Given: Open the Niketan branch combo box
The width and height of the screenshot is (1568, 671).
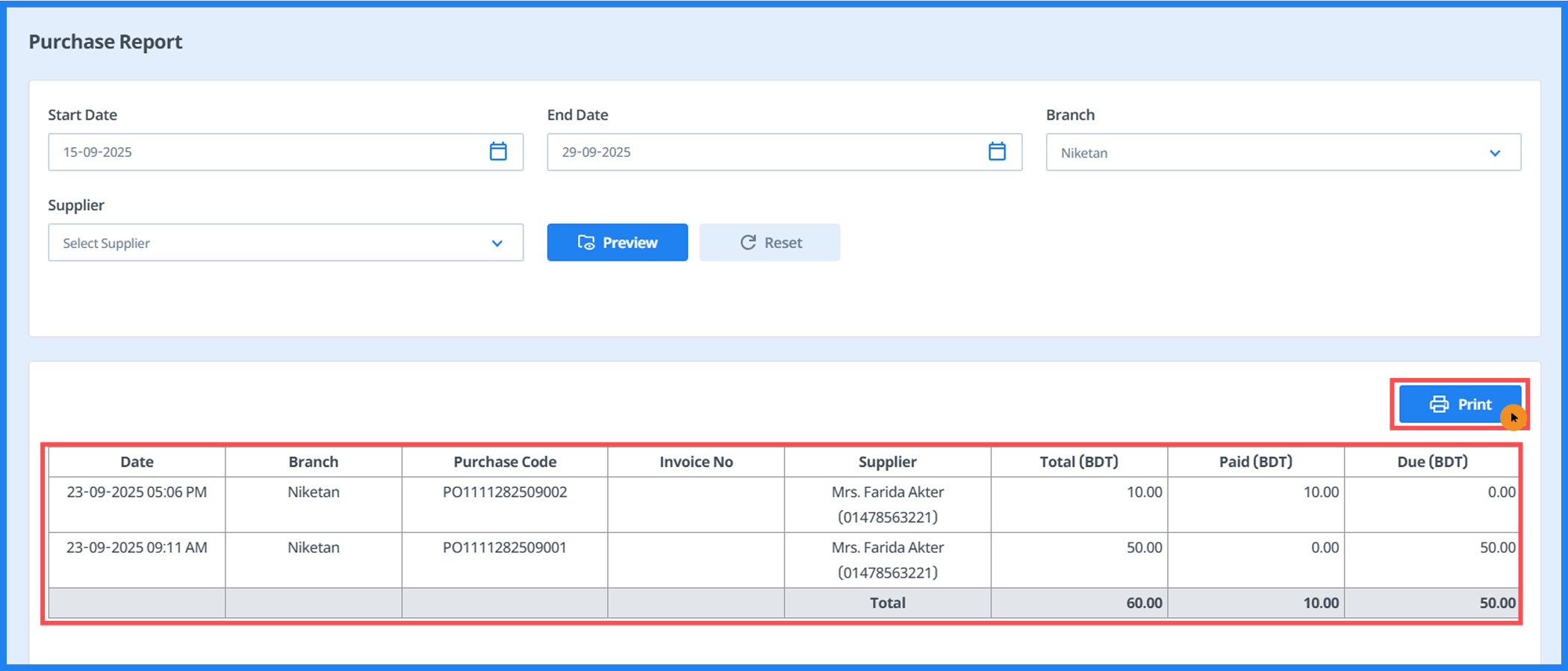Looking at the screenshot, I should (x=1269, y=153).
